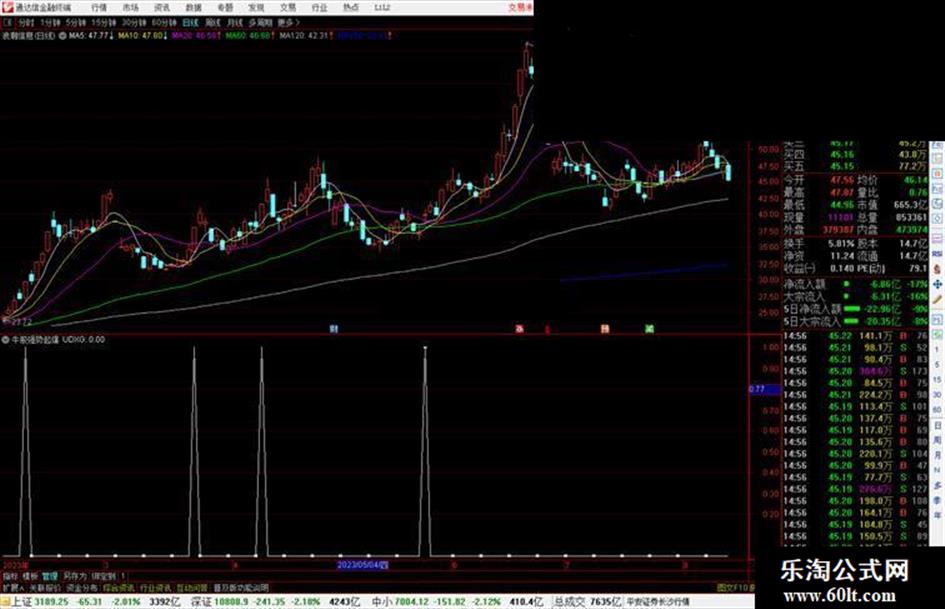Switch chart to 60分钟 period
Image resolution: width=945 pixels, height=609 pixels.
click(x=164, y=22)
